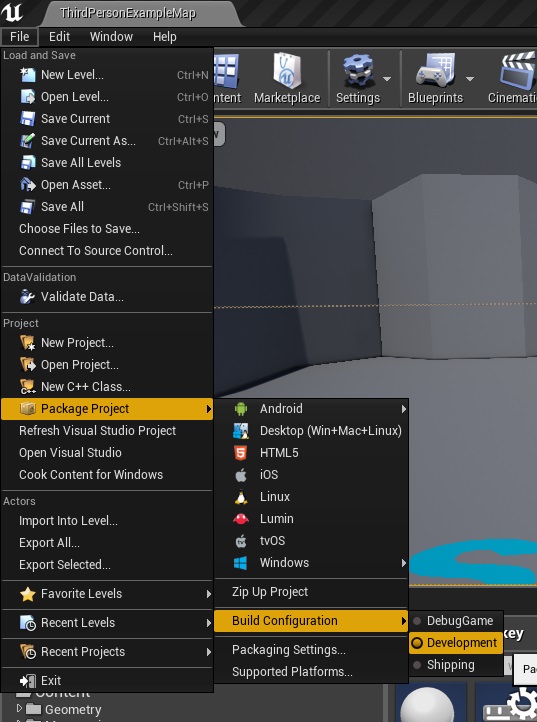
Task: Click the Save Current floppy icon
Action: pyautogui.click(x=28, y=119)
